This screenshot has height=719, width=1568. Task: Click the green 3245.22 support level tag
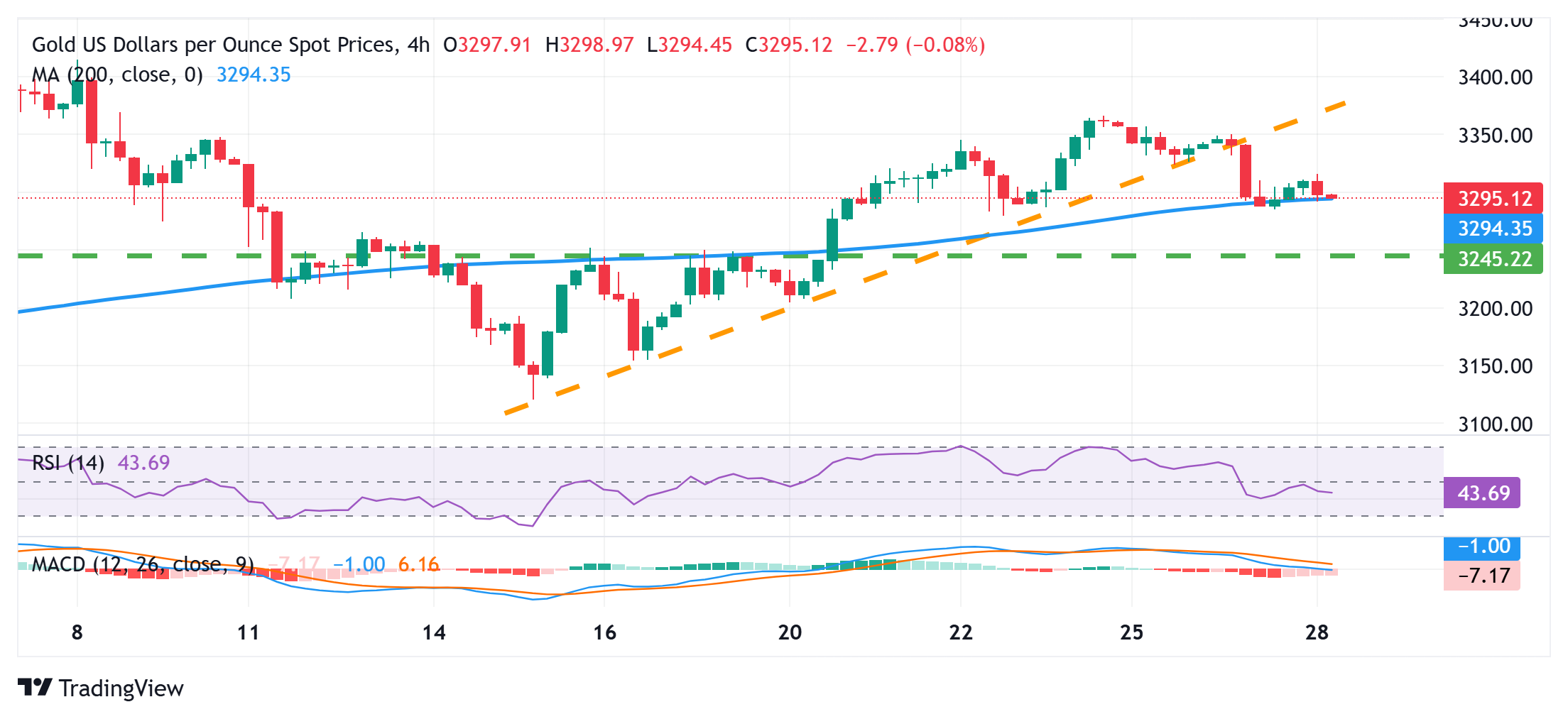point(1493,259)
